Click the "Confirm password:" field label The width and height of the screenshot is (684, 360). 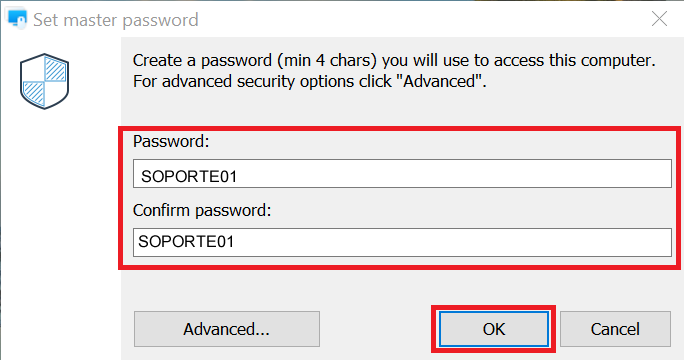(202, 210)
